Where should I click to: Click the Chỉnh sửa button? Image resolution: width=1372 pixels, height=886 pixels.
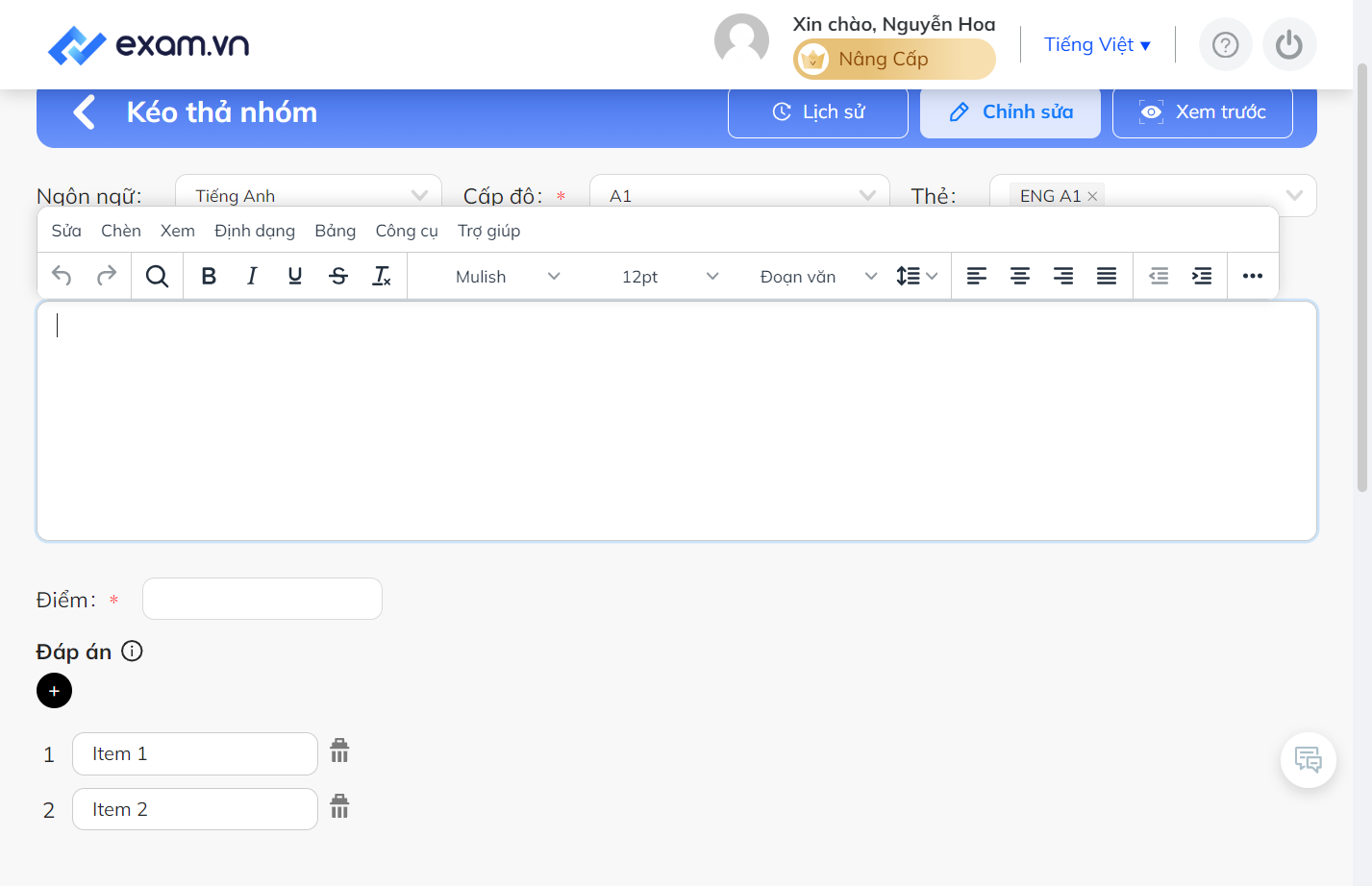pyautogui.click(x=1010, y=111)
